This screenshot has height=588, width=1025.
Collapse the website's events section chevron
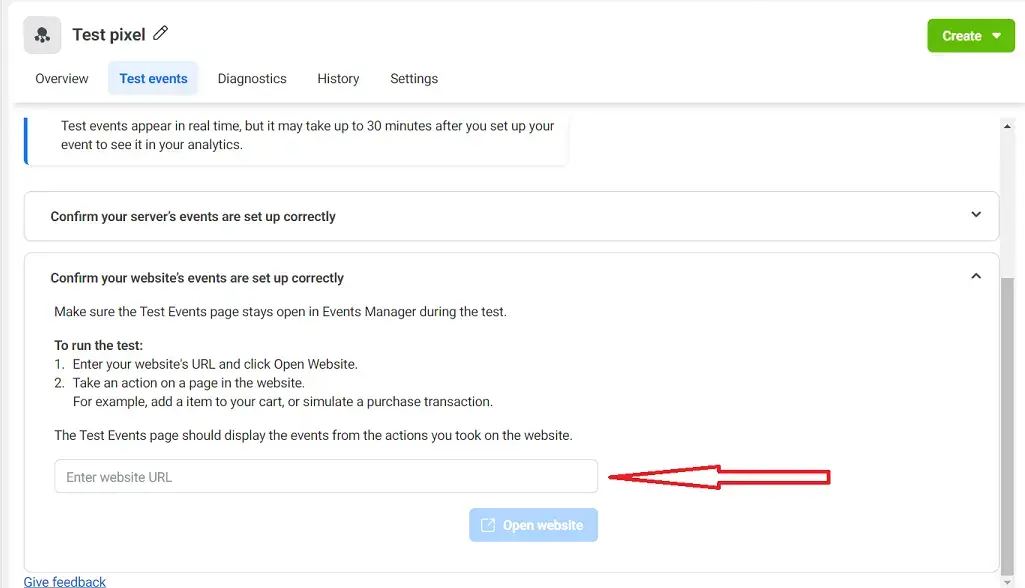pos(976,276)
